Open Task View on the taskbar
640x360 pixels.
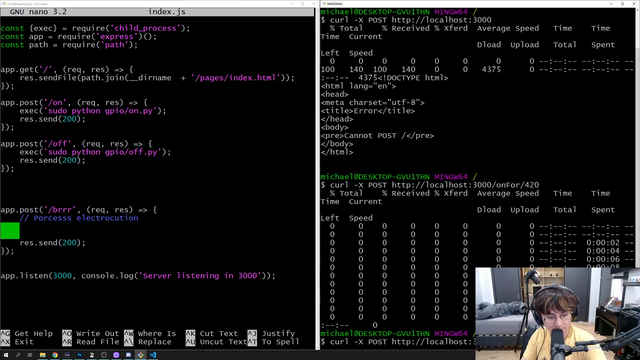[30, 355]
